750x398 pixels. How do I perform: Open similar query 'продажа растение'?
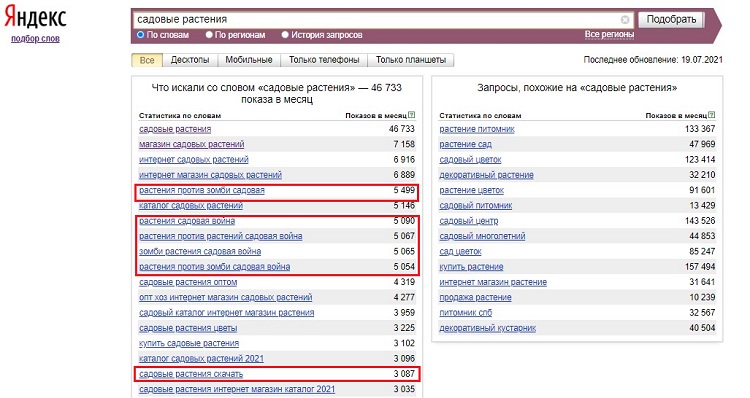(475, 298)
